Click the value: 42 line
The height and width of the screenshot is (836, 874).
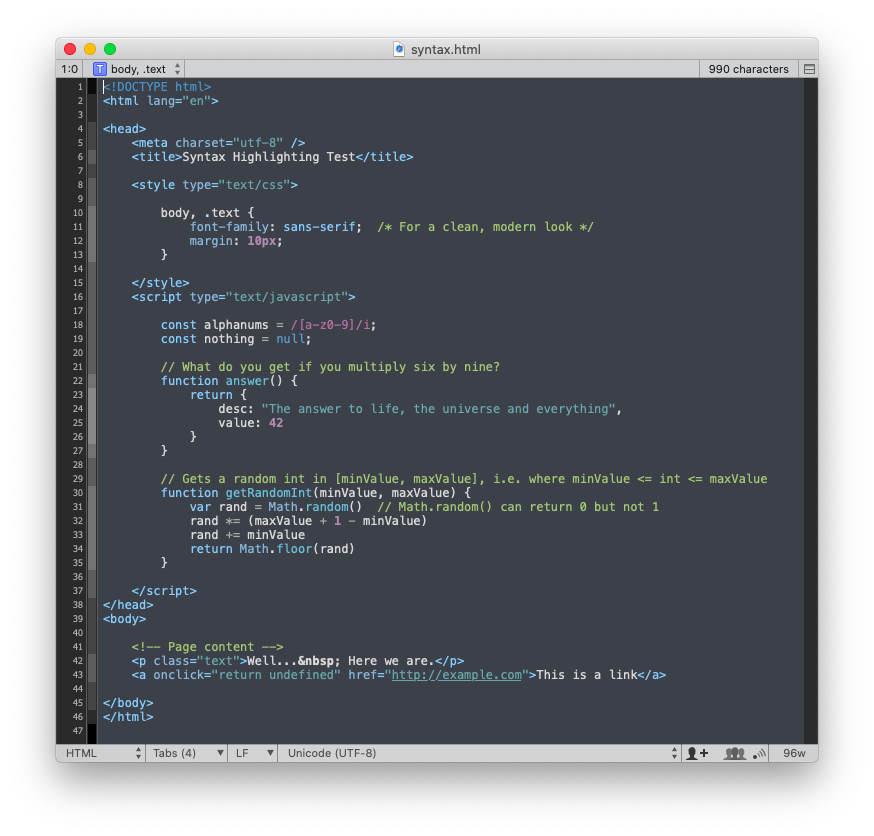251,423
